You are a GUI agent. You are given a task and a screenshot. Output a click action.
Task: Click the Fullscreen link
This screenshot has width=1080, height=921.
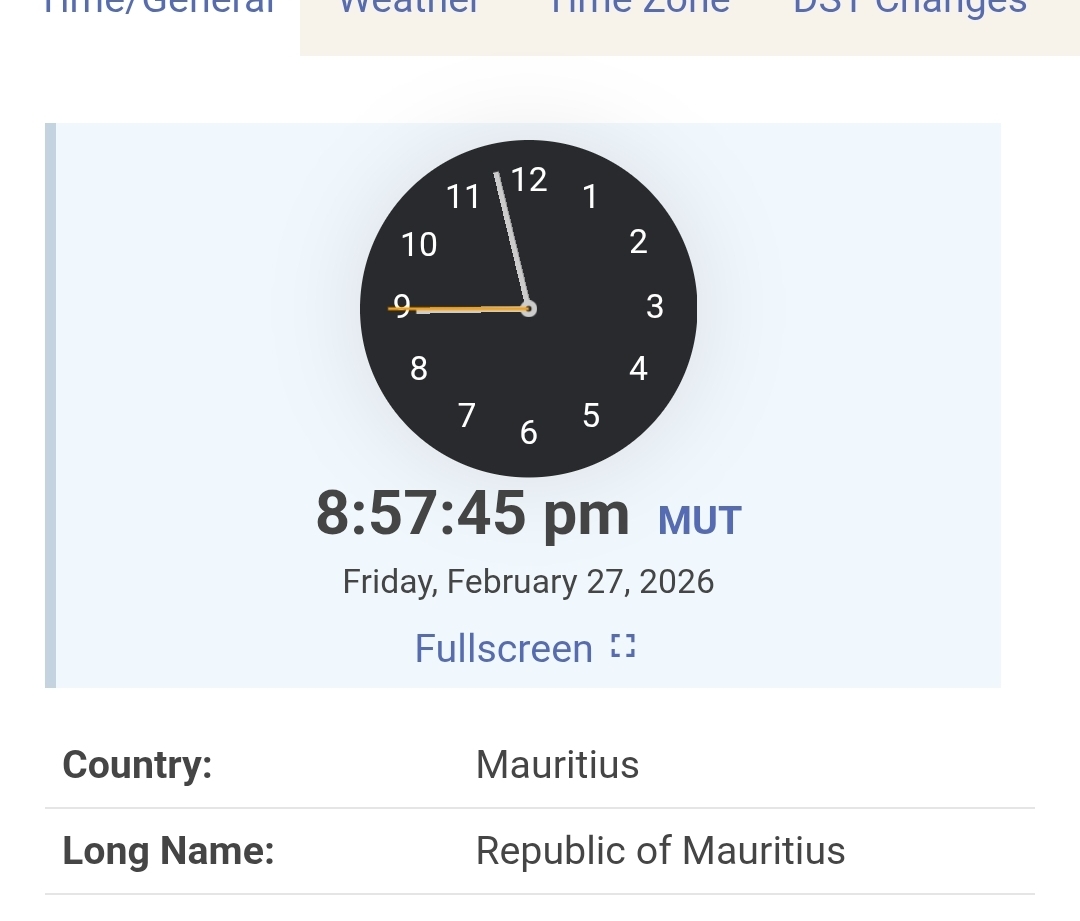(504, 649)
